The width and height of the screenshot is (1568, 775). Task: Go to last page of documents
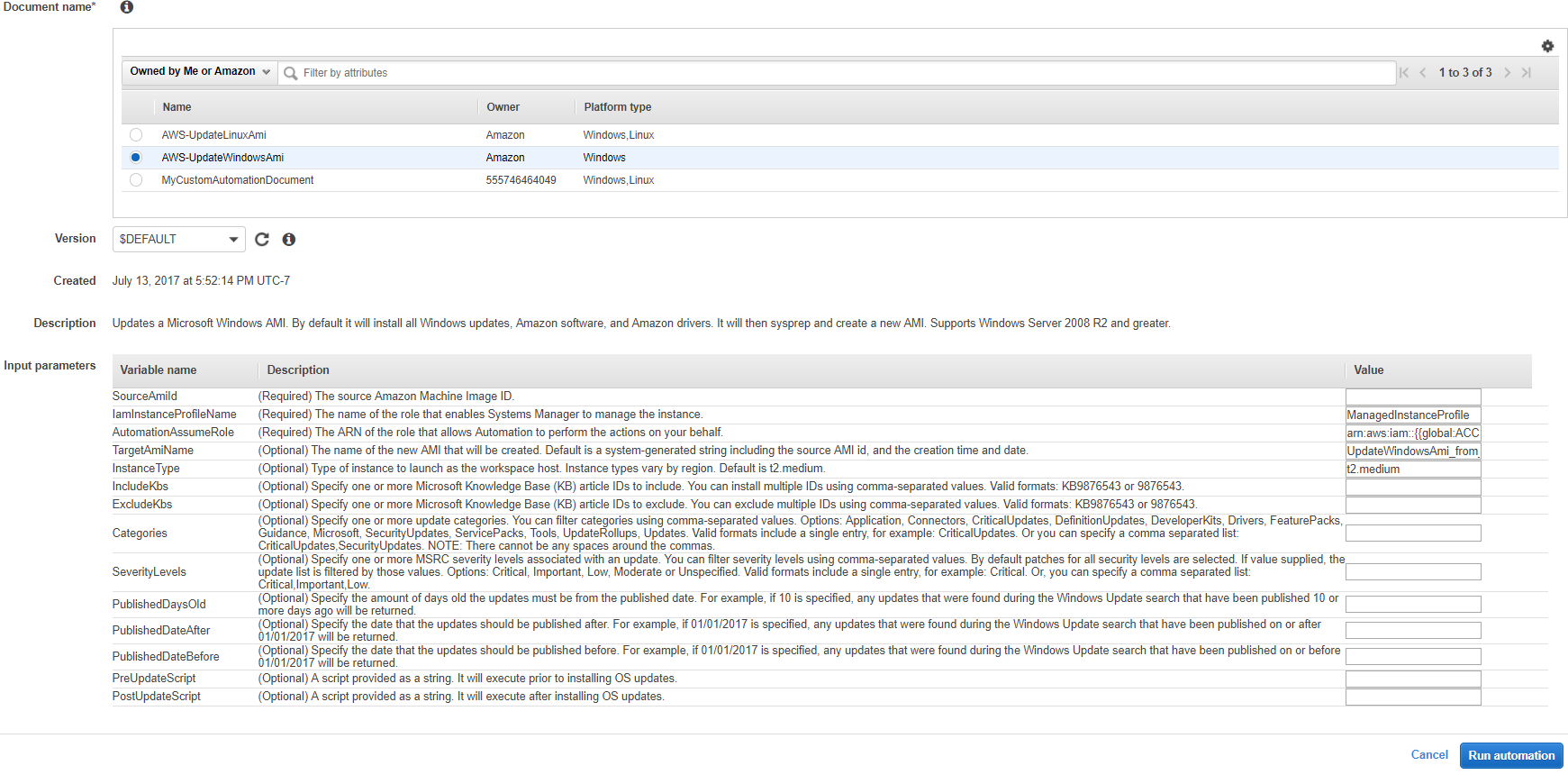(x=1527, y=73)
